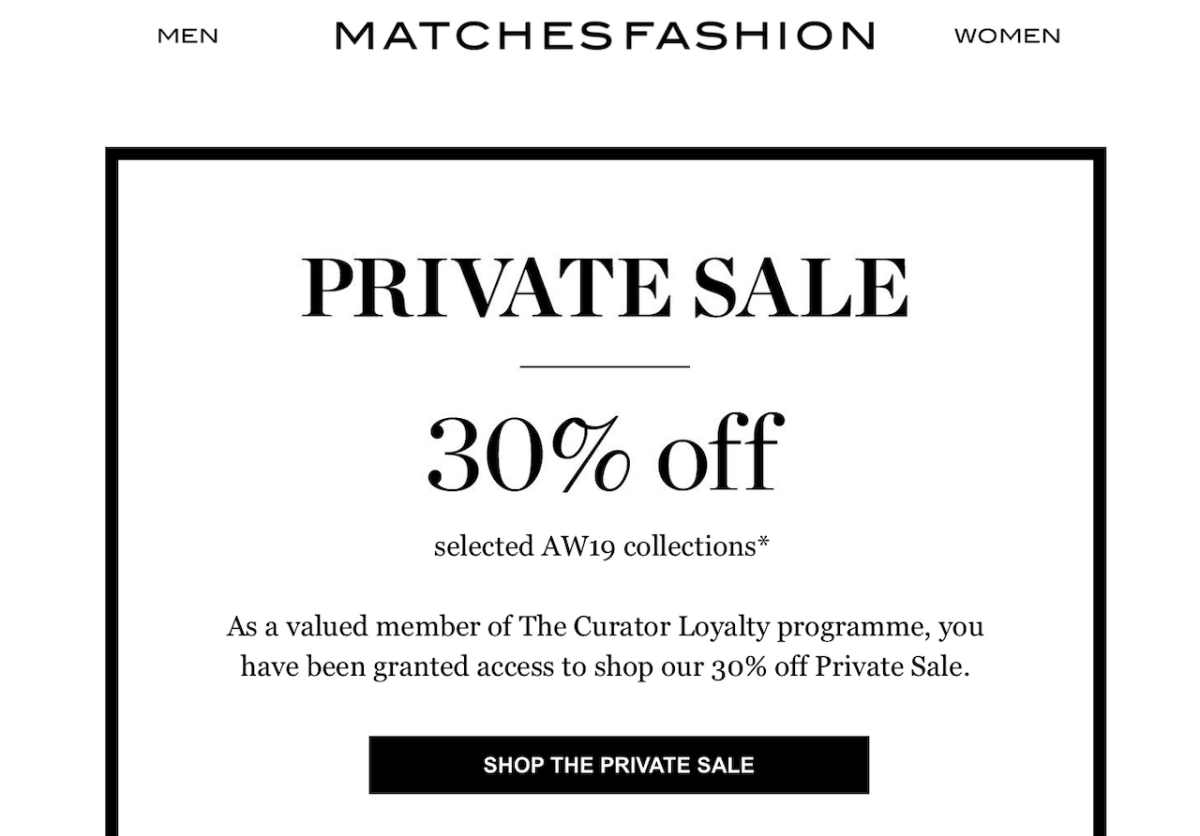Click the asterisk after collections
Viewport: 1200px width, 836px height.
tap(764, 542)
